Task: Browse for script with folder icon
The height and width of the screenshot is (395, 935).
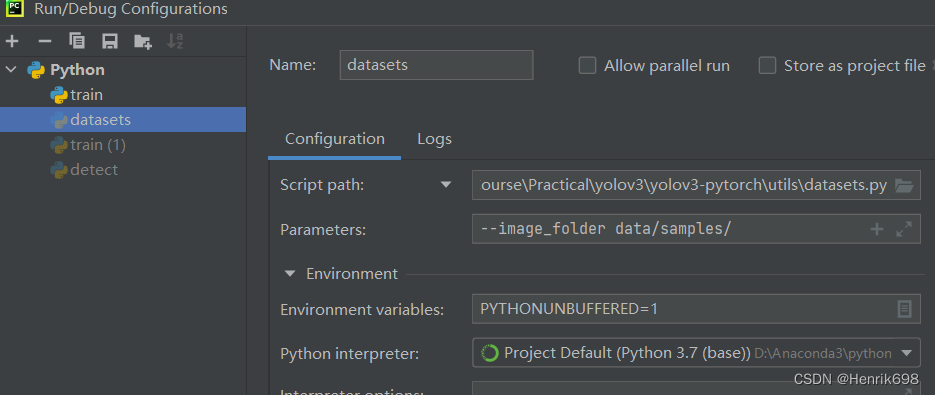Action: 904,186
